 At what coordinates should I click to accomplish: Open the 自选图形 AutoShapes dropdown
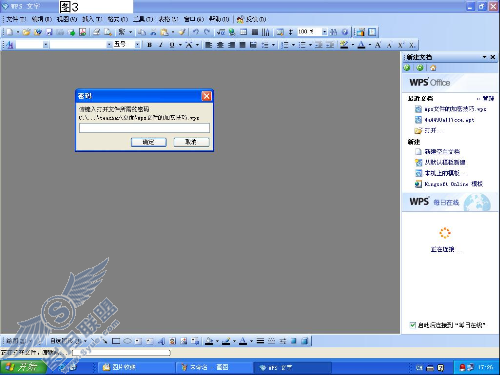(x=68, y=341)
